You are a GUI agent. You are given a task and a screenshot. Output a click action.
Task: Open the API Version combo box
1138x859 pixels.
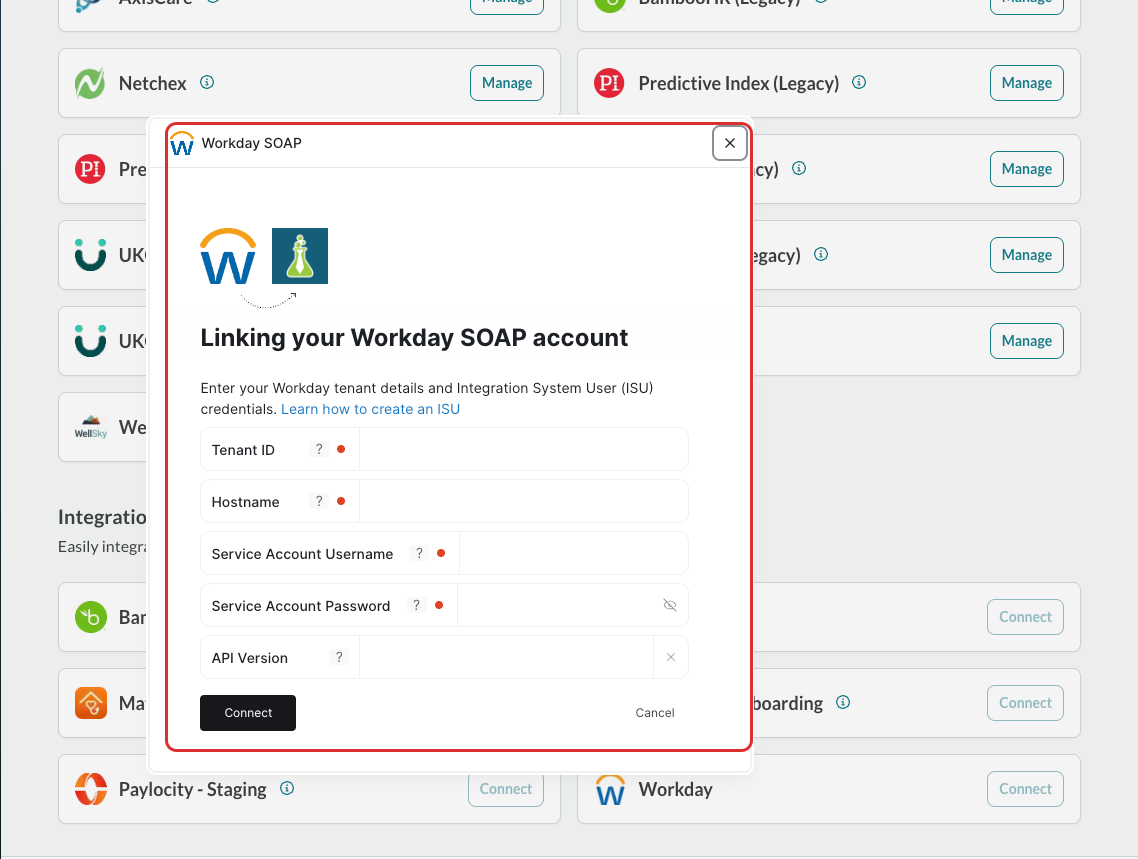pyautogui.click(x=507, y=657)
